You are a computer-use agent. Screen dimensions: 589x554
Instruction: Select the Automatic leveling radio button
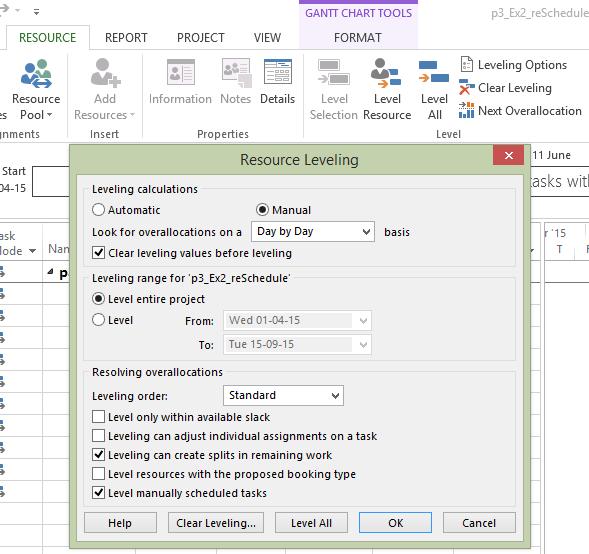[98, 210]
